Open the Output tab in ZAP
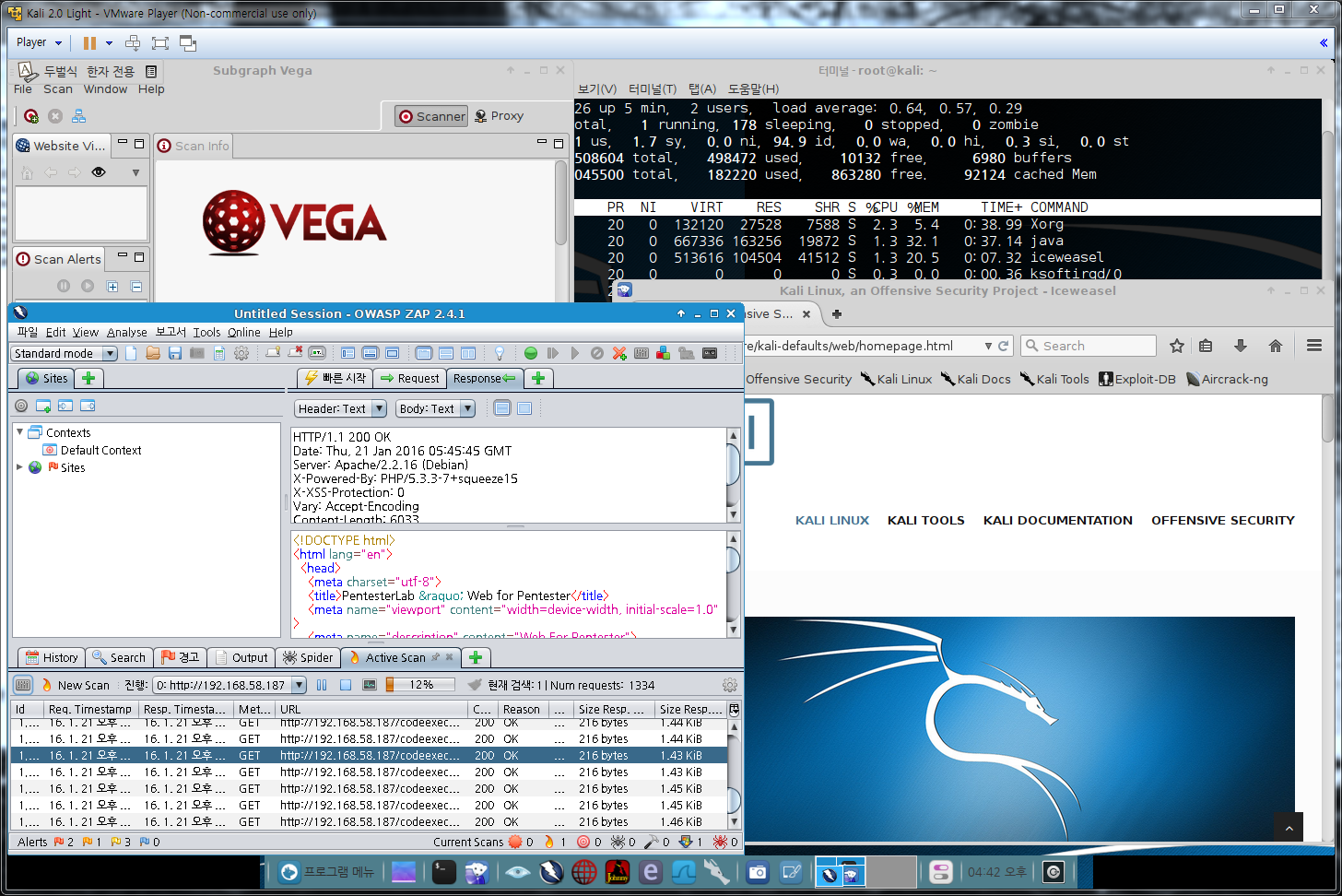1342x896 pixels. pyautogui.click(x=241, y=657)
